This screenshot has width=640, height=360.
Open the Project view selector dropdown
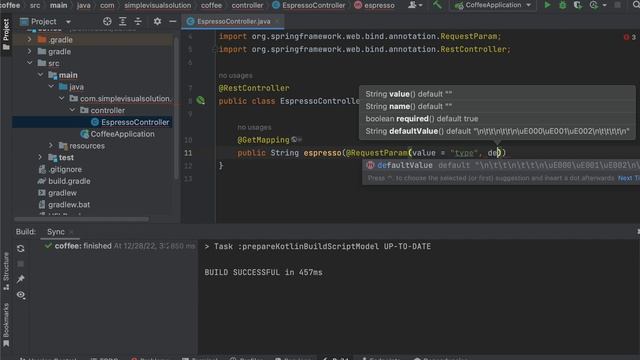pos(45,21)
